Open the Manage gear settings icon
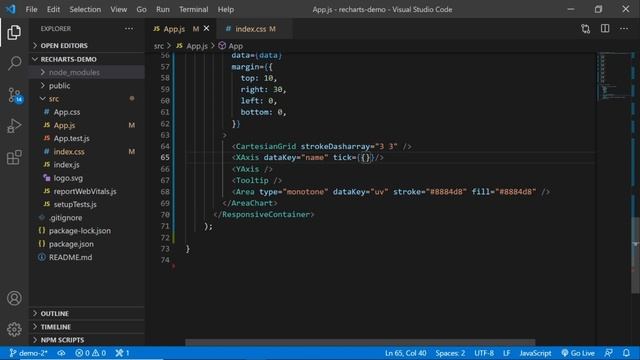Screen dimensions: 640x360 [14, 329]
